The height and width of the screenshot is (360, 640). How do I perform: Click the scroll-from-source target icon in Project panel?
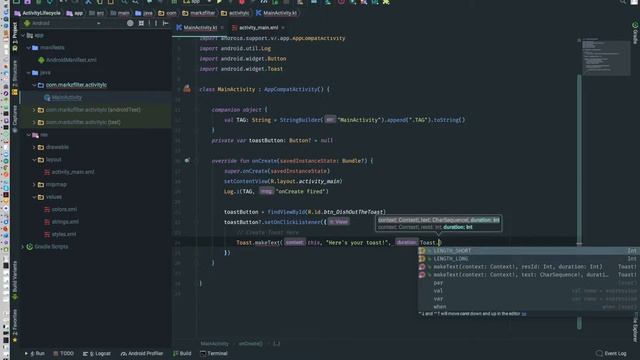[130, 23]
